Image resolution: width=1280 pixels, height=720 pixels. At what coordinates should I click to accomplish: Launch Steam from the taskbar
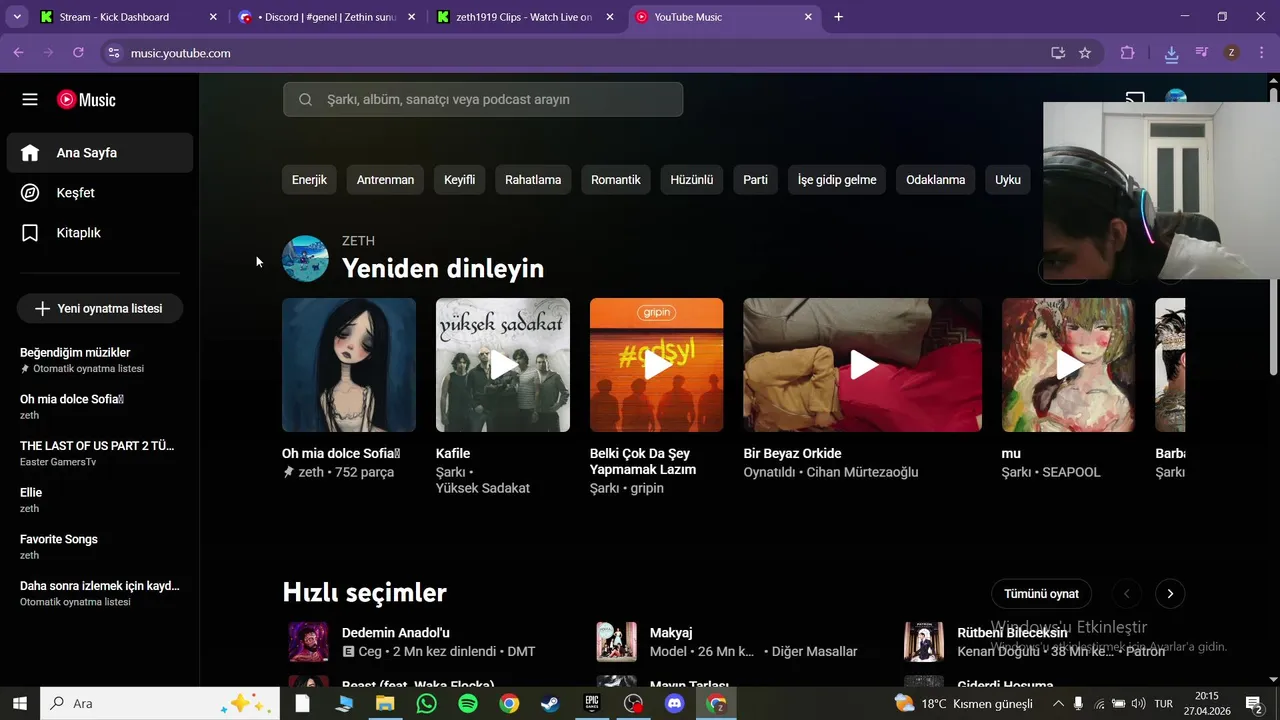[x=550, y=704]
